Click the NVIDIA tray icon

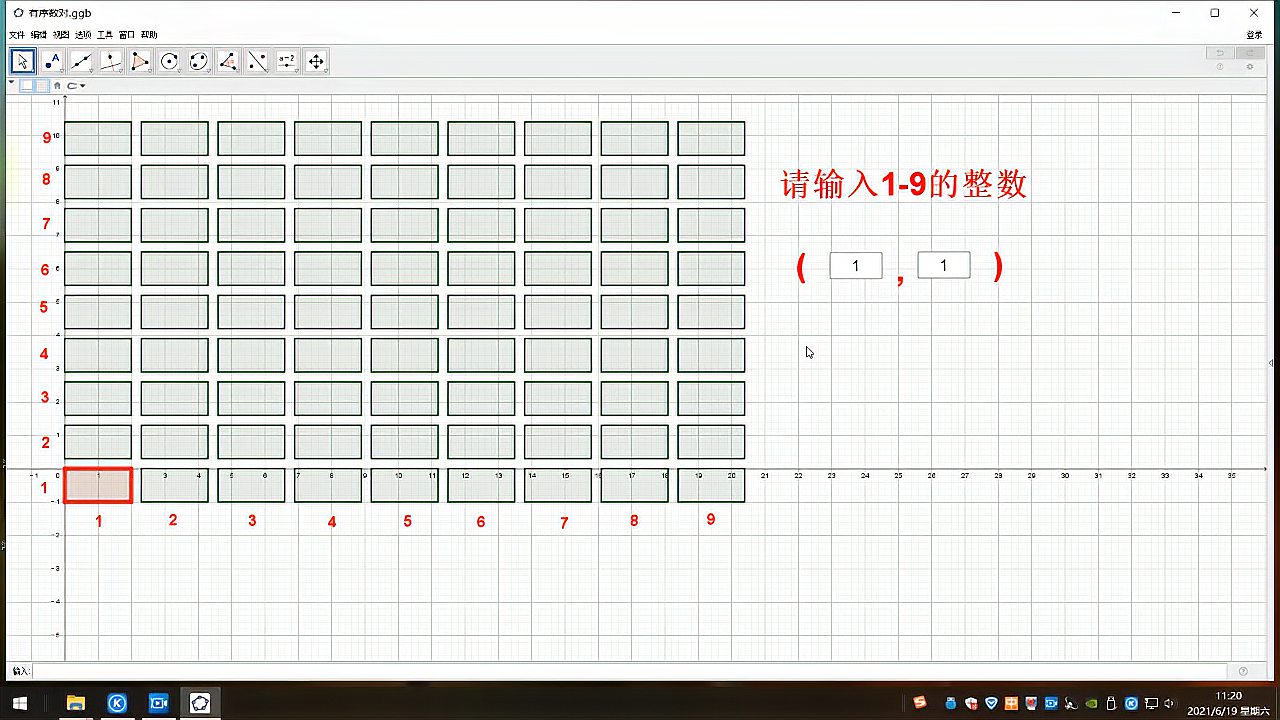tap(1091, 703)
